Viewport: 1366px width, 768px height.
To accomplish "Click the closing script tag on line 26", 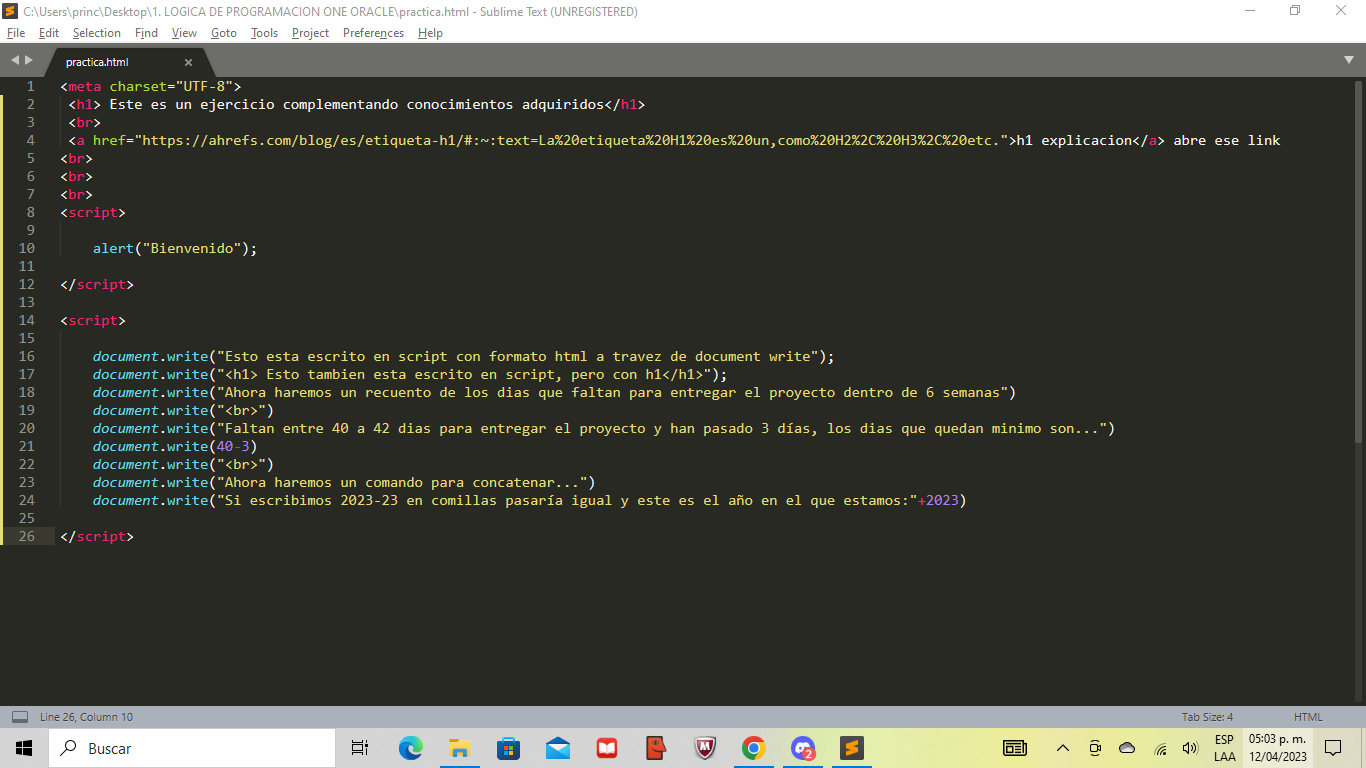I will pyautogui.click(x=96, y=536).
